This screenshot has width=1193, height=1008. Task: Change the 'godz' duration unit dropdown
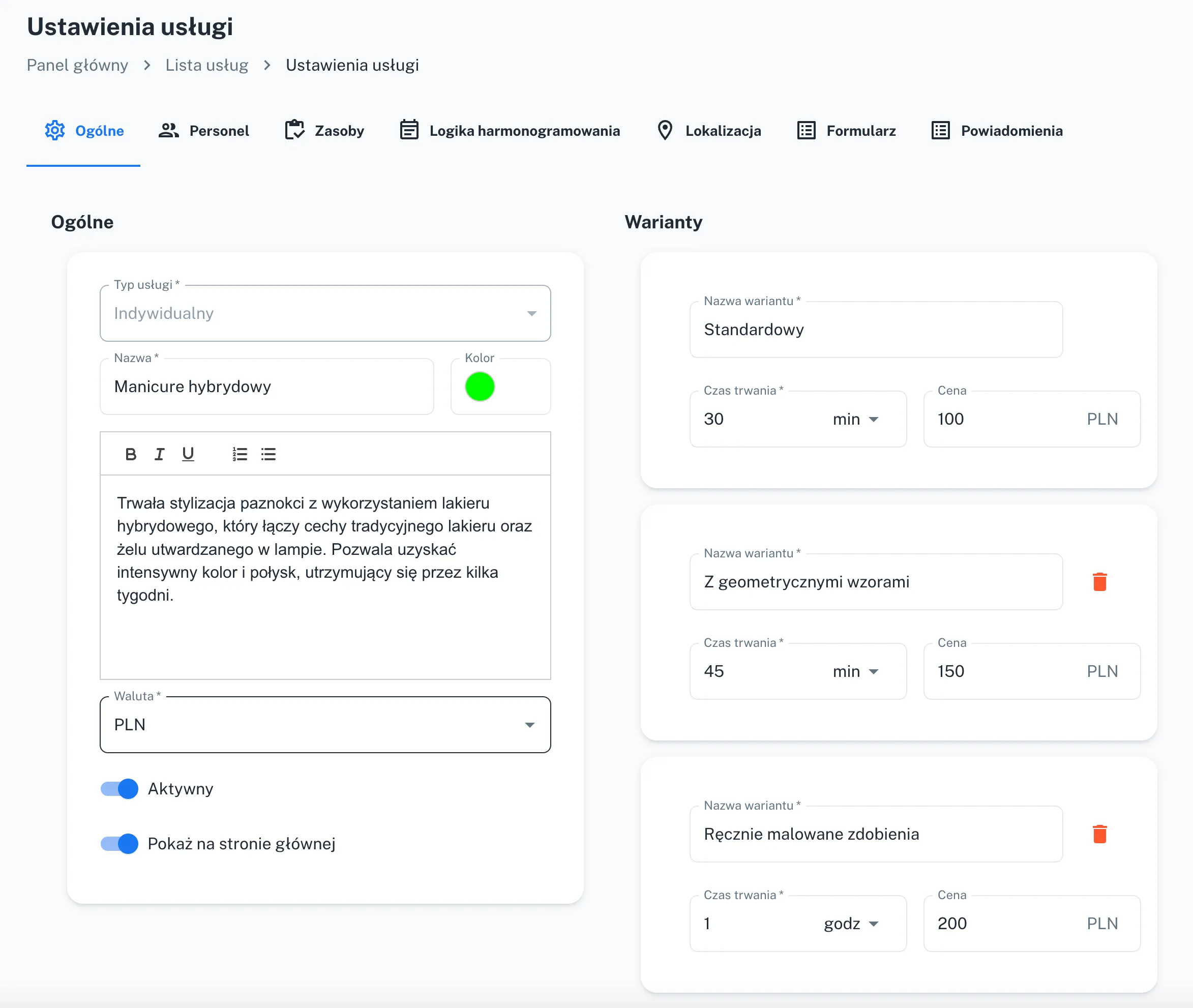pos(851,924)
